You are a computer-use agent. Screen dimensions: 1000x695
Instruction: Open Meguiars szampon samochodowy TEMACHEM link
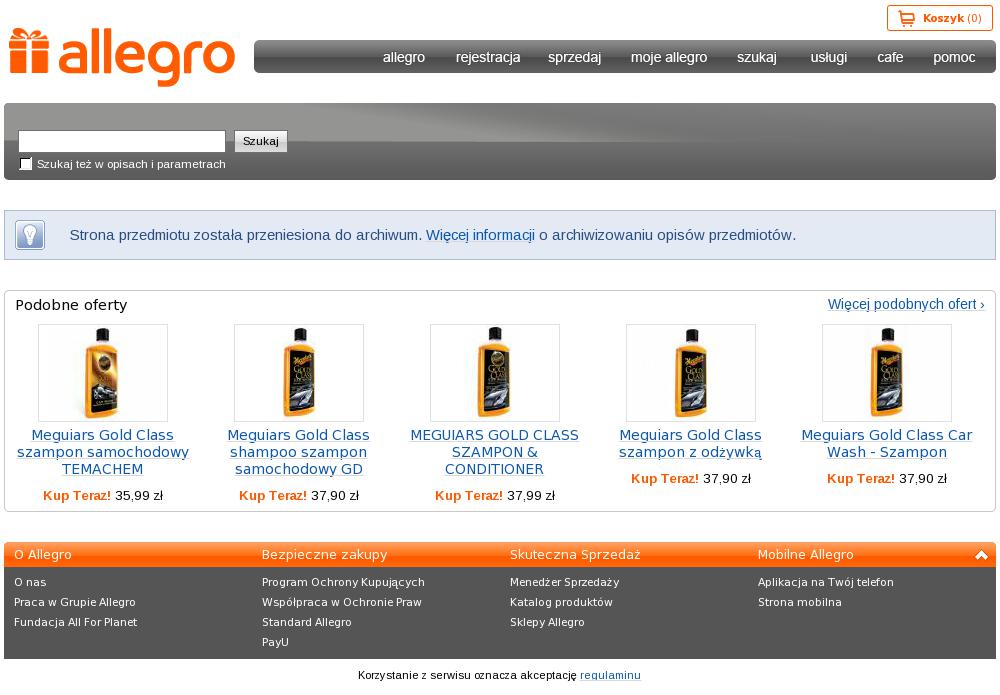click(103, 452)
